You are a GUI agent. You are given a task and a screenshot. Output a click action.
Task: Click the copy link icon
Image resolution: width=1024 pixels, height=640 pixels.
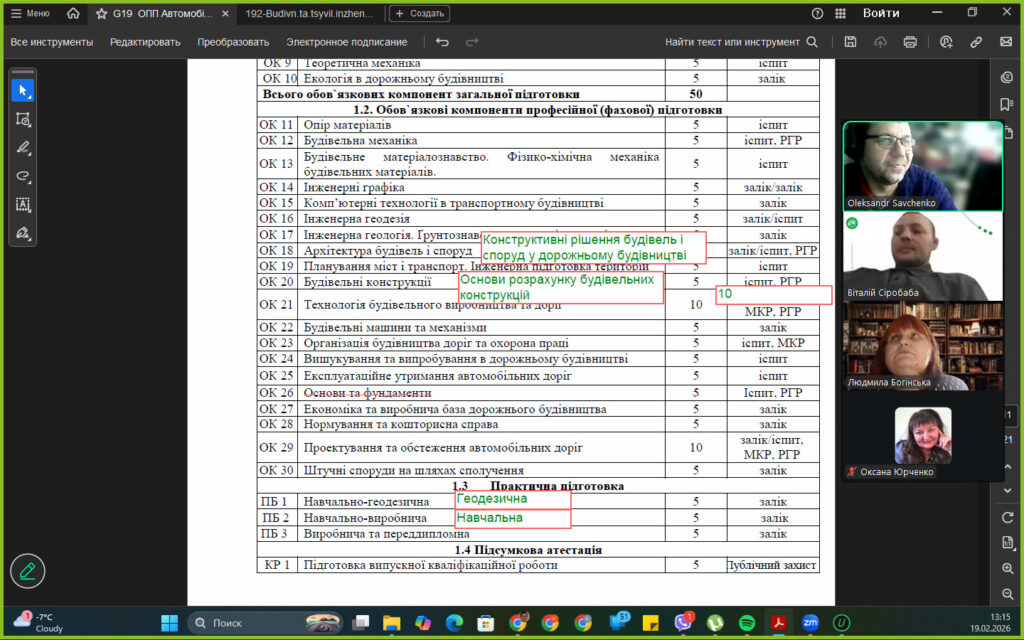point(976,42)
